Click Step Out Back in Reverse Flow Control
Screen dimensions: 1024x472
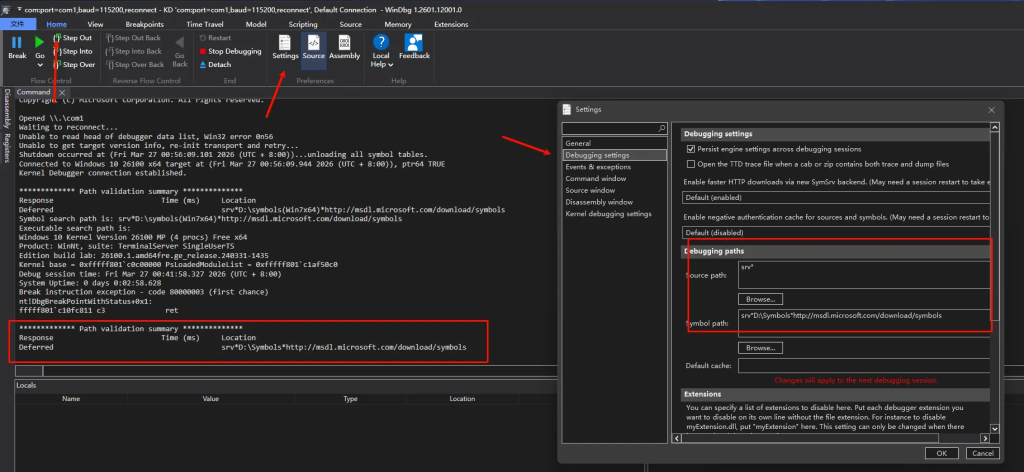(134, 38)
